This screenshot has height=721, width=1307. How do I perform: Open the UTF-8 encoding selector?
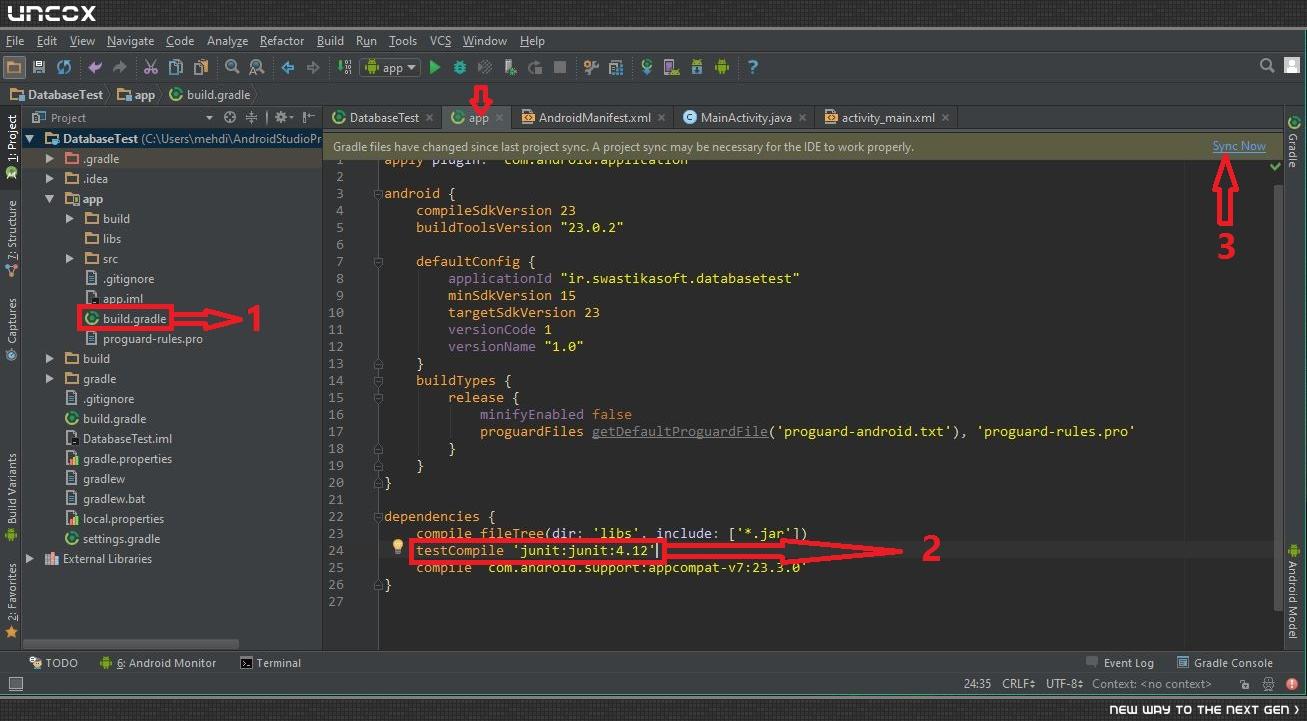(1064, 684)
